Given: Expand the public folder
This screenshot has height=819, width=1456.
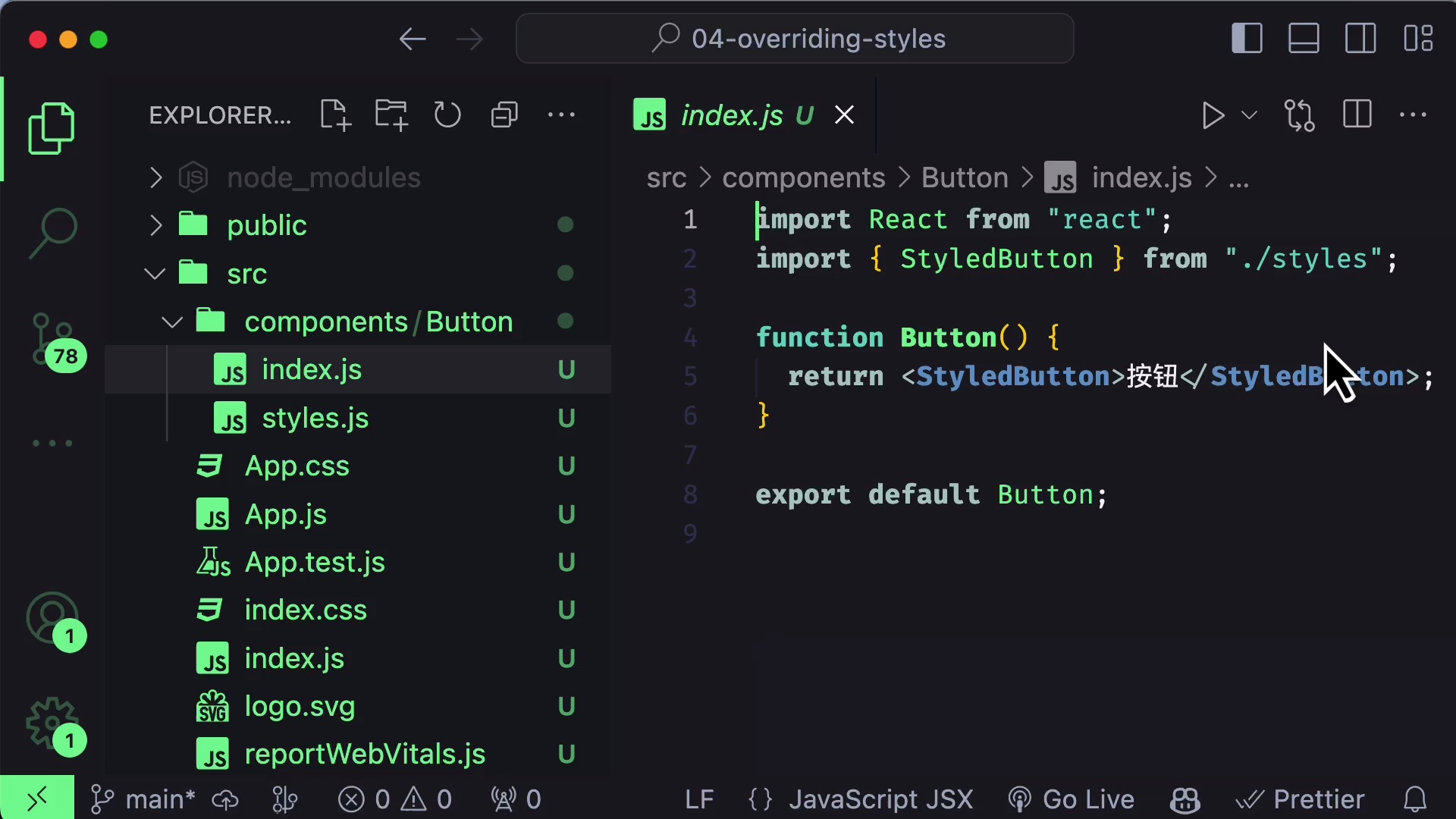Looking at the screenshot, I should tap(266, 225).
